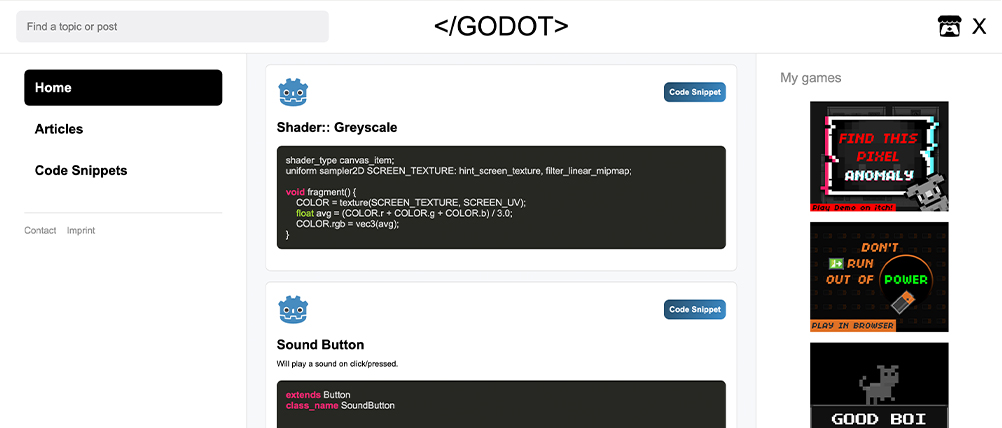The width and height of the screenshot is (1002, 428).
Task: Focus the 'Find a topic or post' search field
Action: (172, 27)
